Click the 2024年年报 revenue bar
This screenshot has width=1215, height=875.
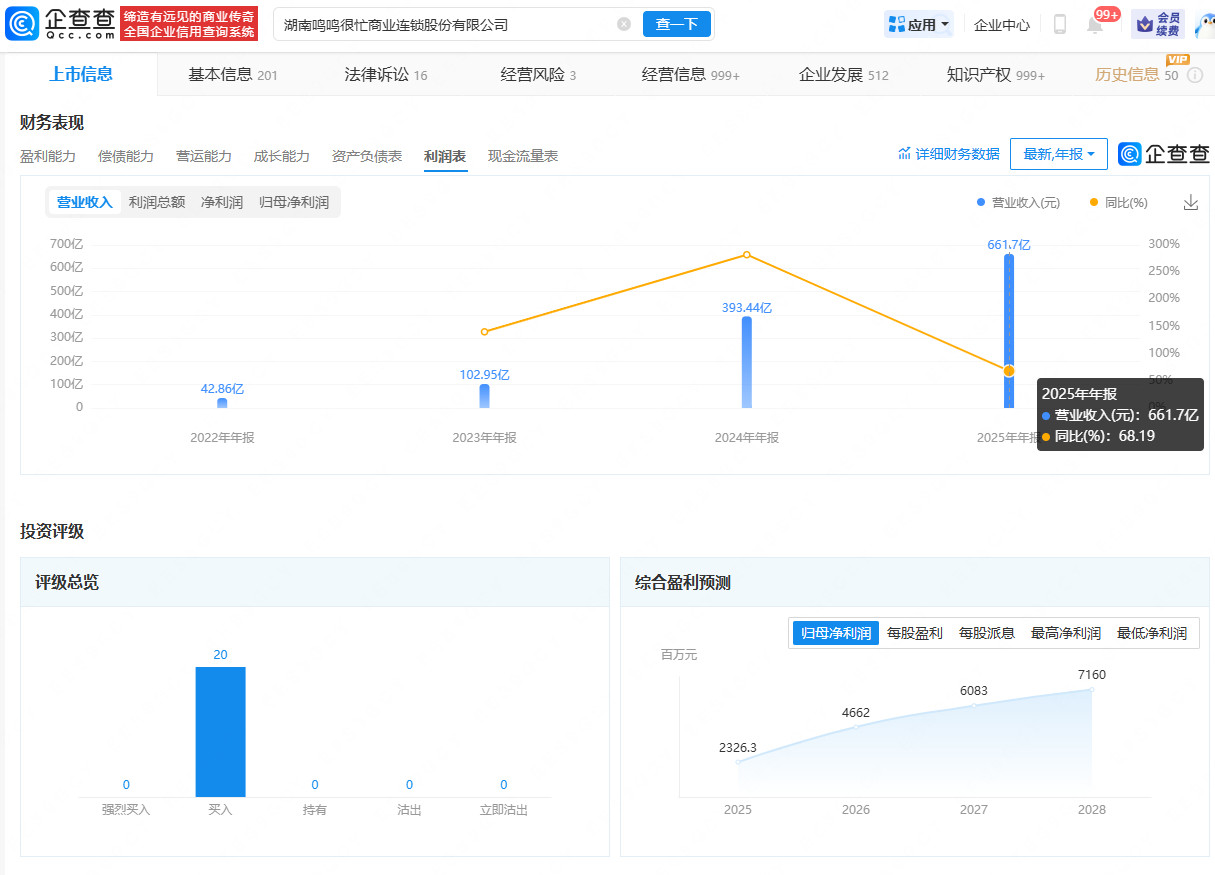747,362
